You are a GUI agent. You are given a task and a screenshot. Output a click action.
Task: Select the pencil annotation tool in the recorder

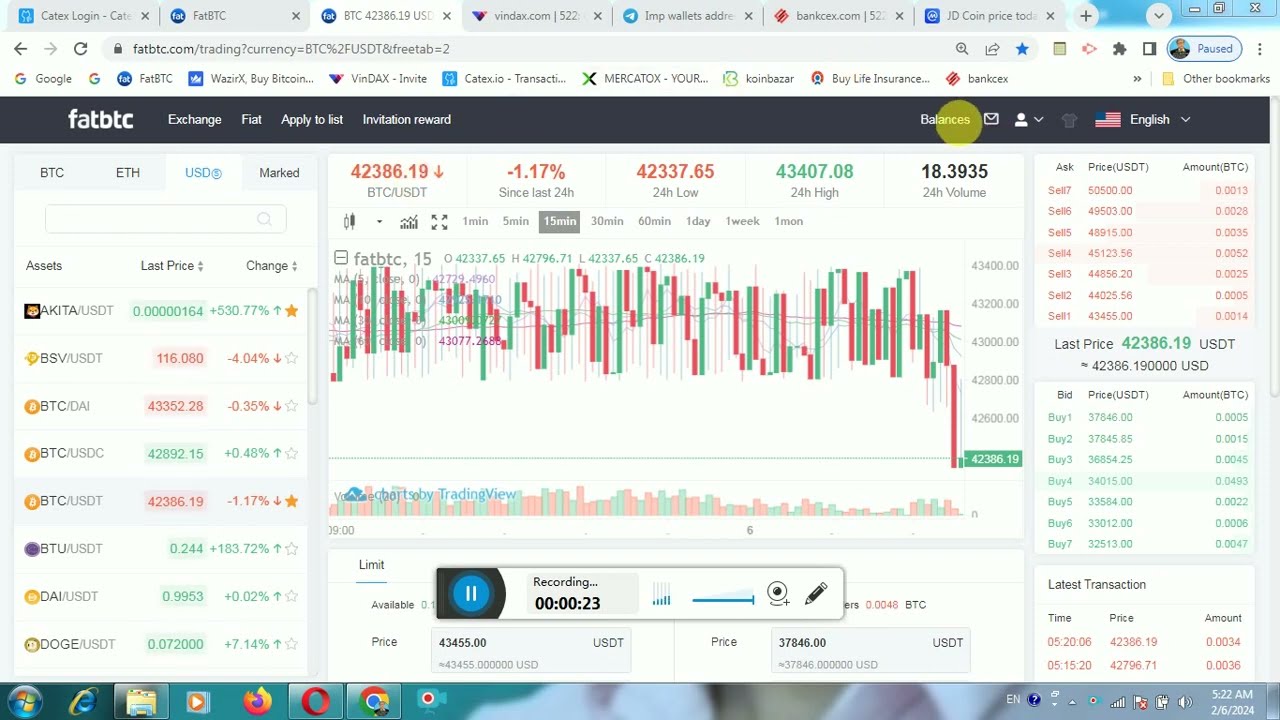click(x=816, y=594)
